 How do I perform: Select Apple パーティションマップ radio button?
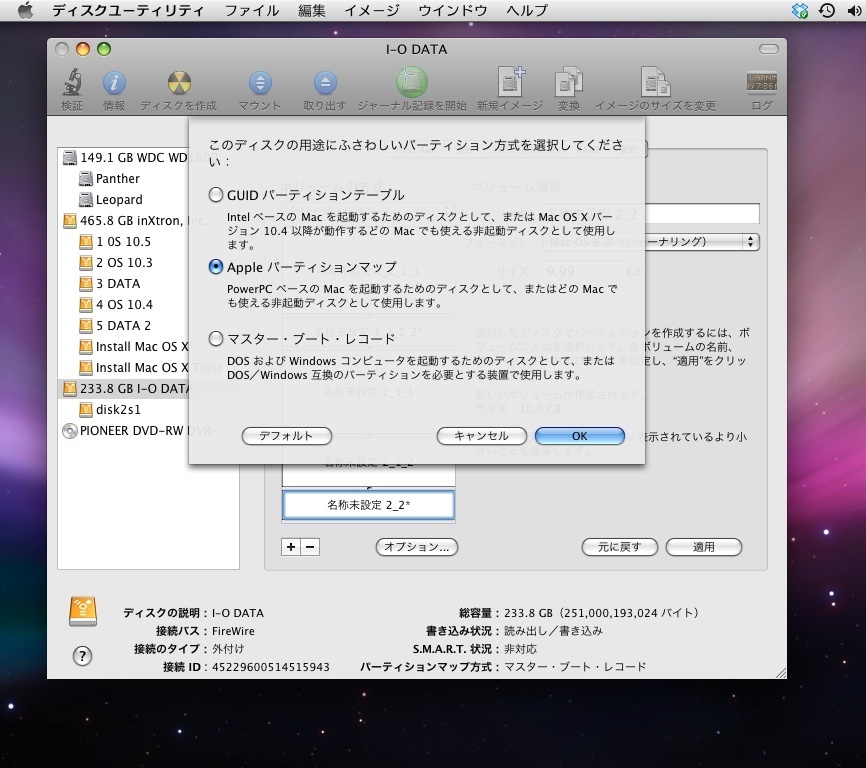pyautogui.click(x=216, y=267)
